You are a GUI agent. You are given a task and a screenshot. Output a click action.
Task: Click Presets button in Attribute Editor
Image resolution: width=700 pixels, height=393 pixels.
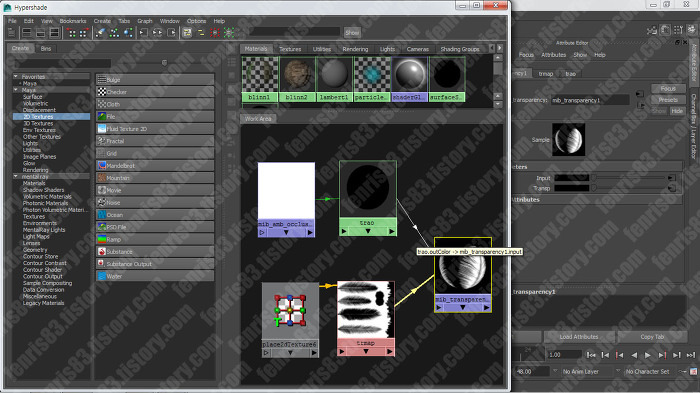(668, 100)
